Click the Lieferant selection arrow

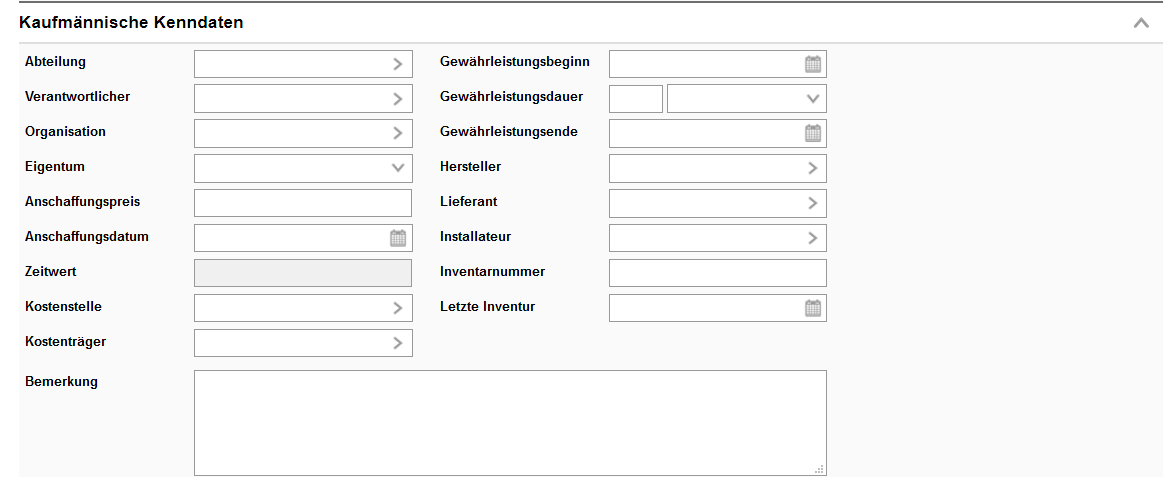[813, 203]
